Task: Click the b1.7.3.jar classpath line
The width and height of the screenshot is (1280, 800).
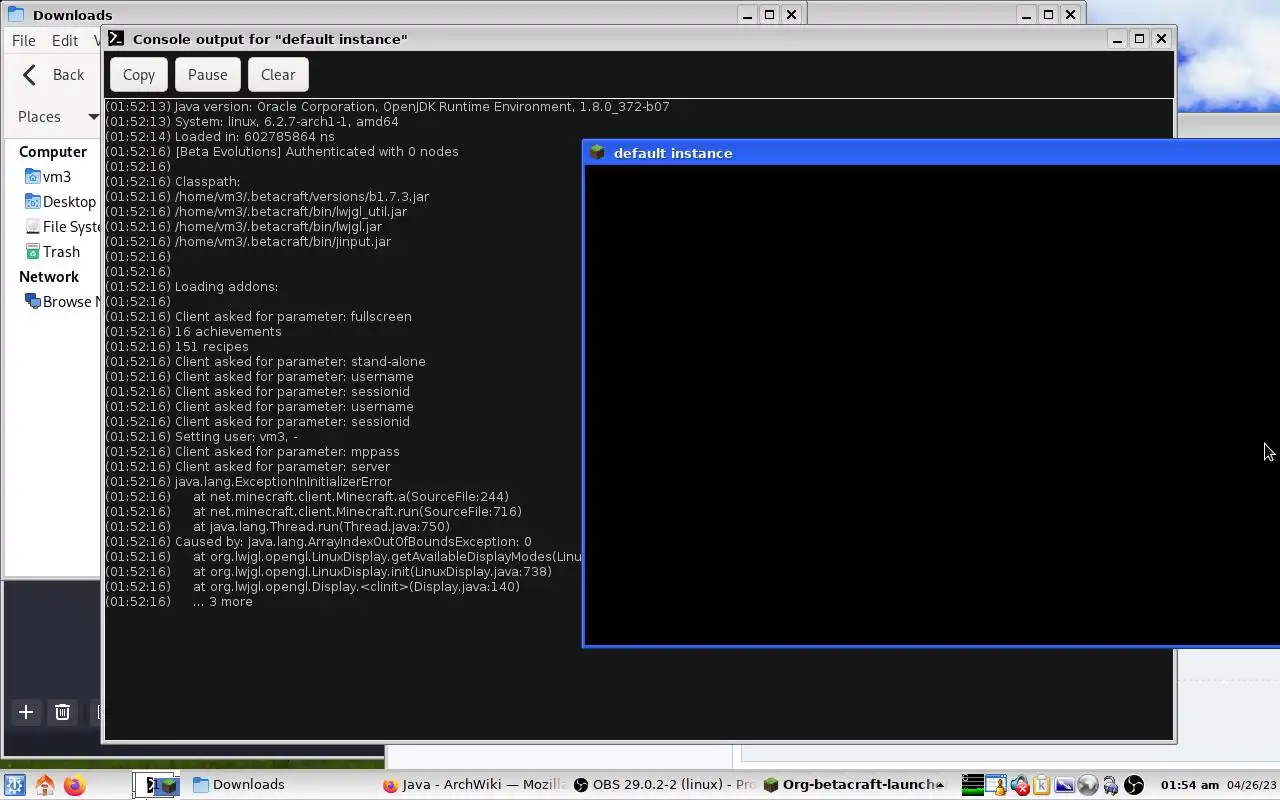Action: tap(268, 197)
